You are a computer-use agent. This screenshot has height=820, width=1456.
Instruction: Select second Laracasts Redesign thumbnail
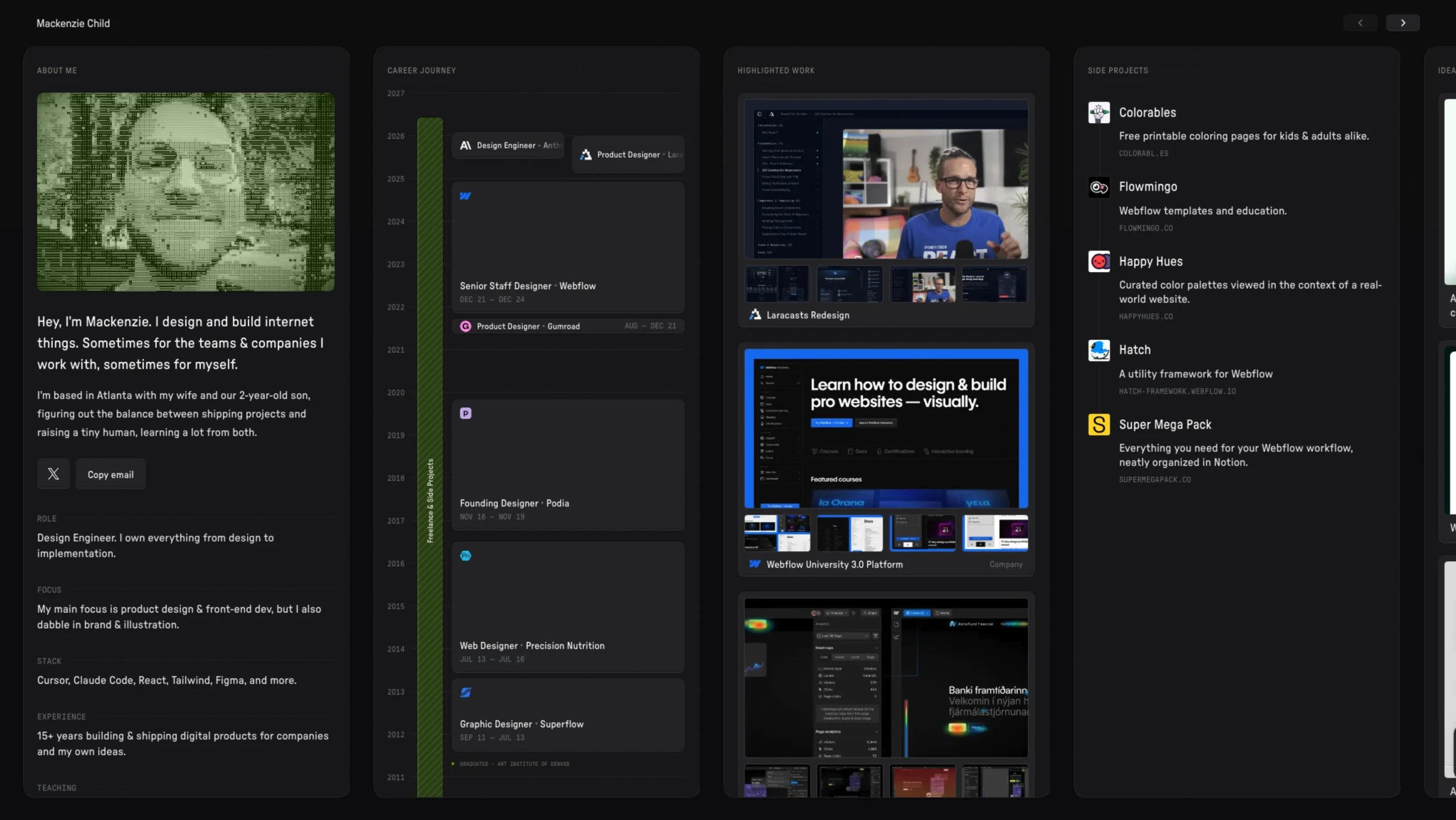click(x=850, y=284)
